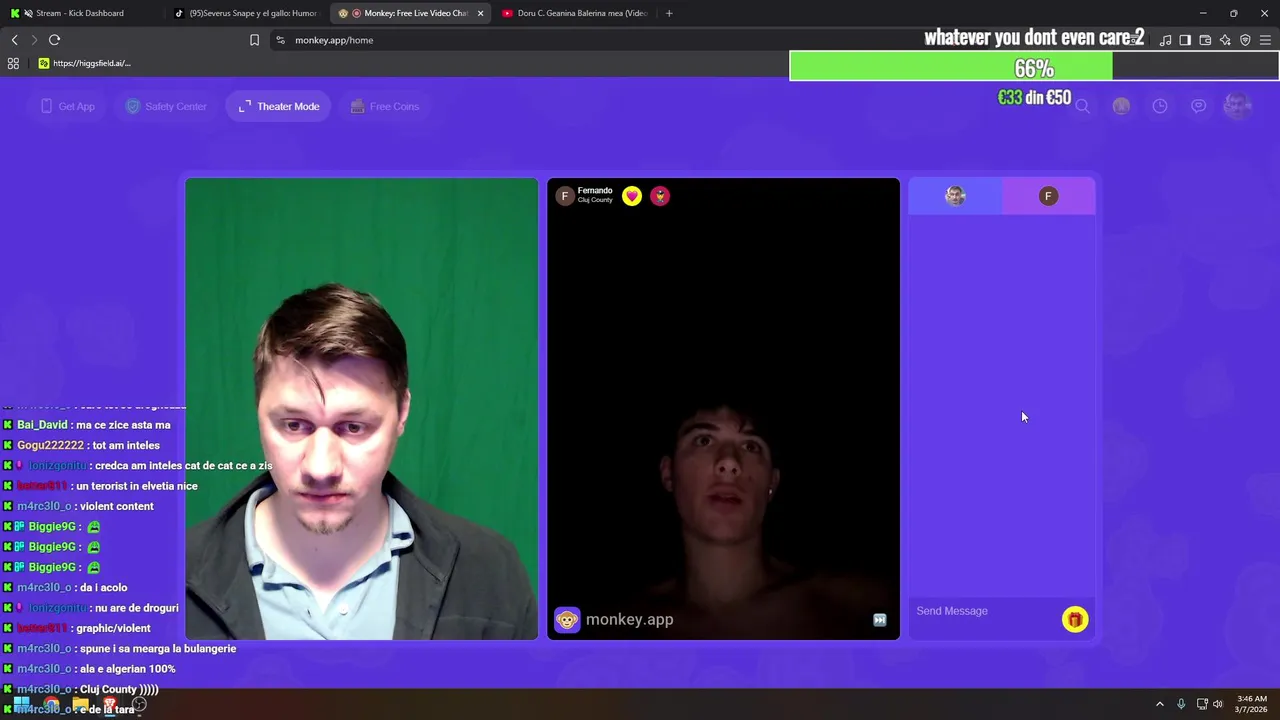Open File Explorer from the taskbar

[80, 704]
